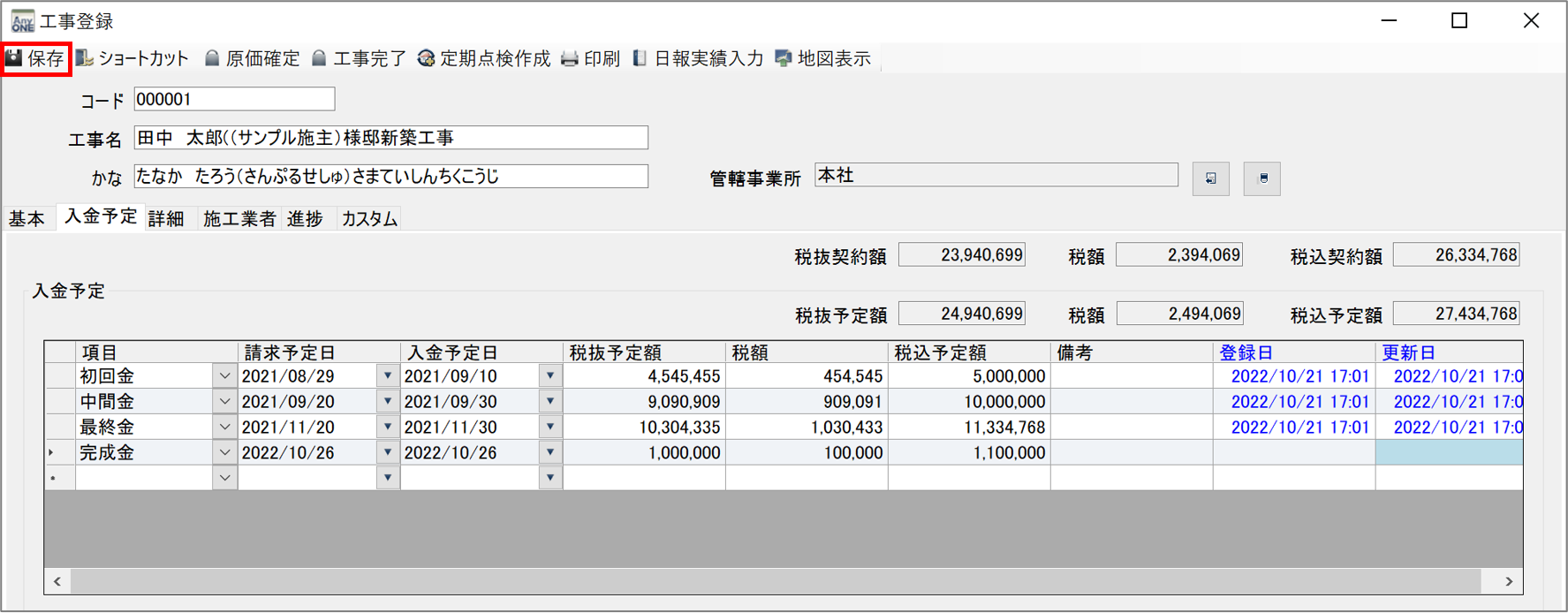
Task: Click the second icon button beside 管轄事業所
Action: [x=1261, y=178]
